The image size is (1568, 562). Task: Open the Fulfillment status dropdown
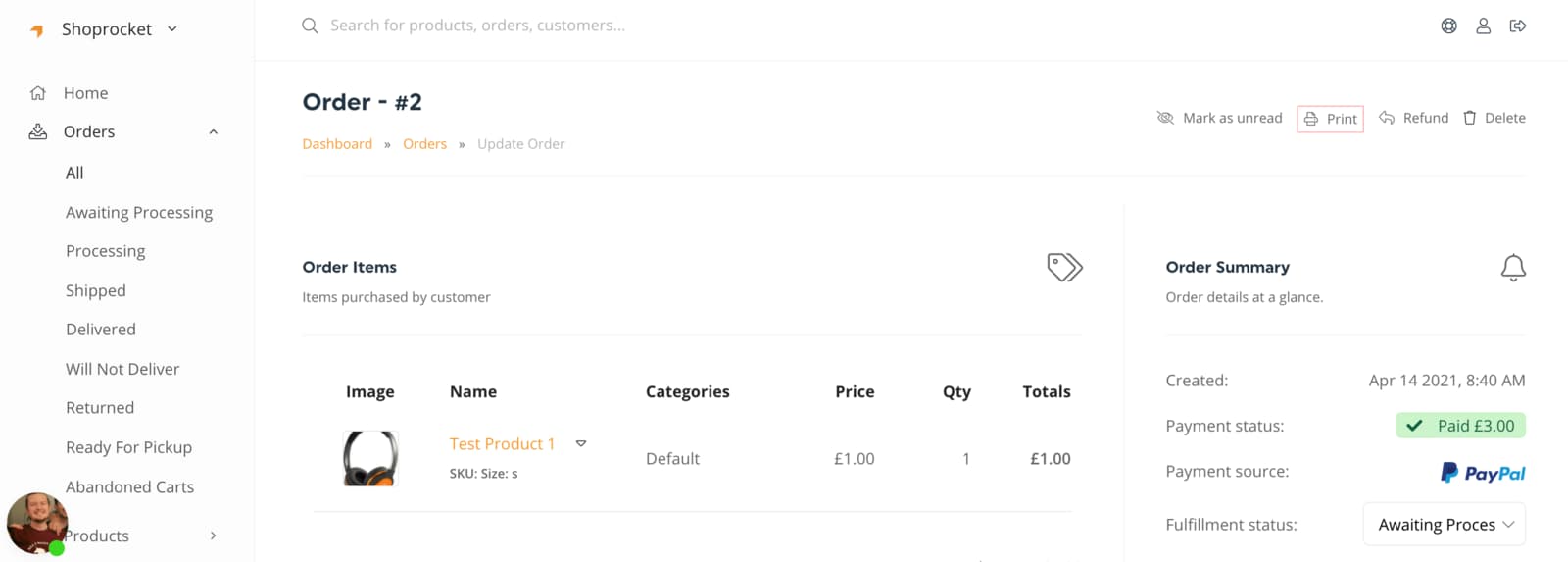(x=1444, y=525)
